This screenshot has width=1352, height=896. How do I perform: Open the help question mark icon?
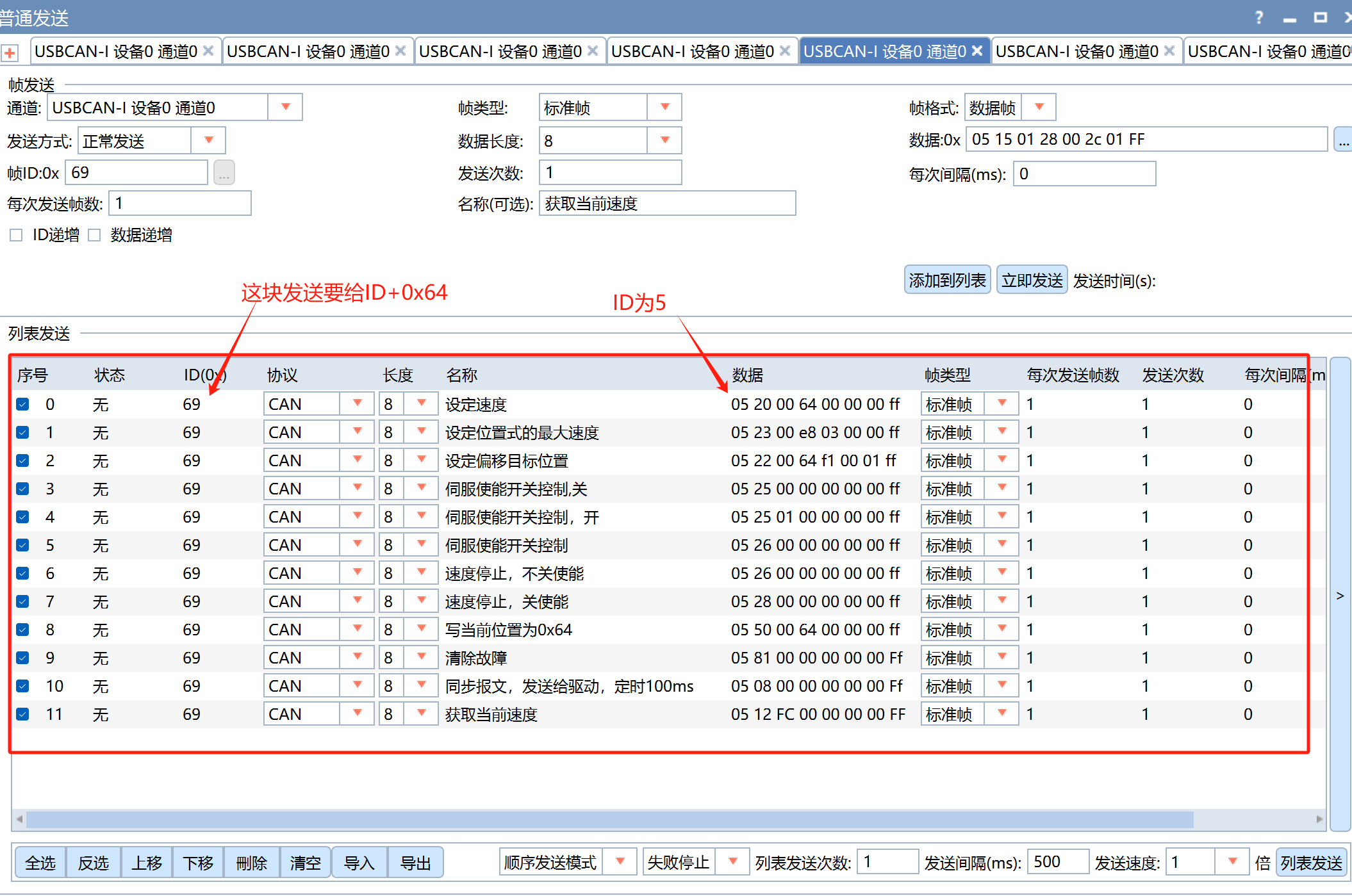[1259, 17]
